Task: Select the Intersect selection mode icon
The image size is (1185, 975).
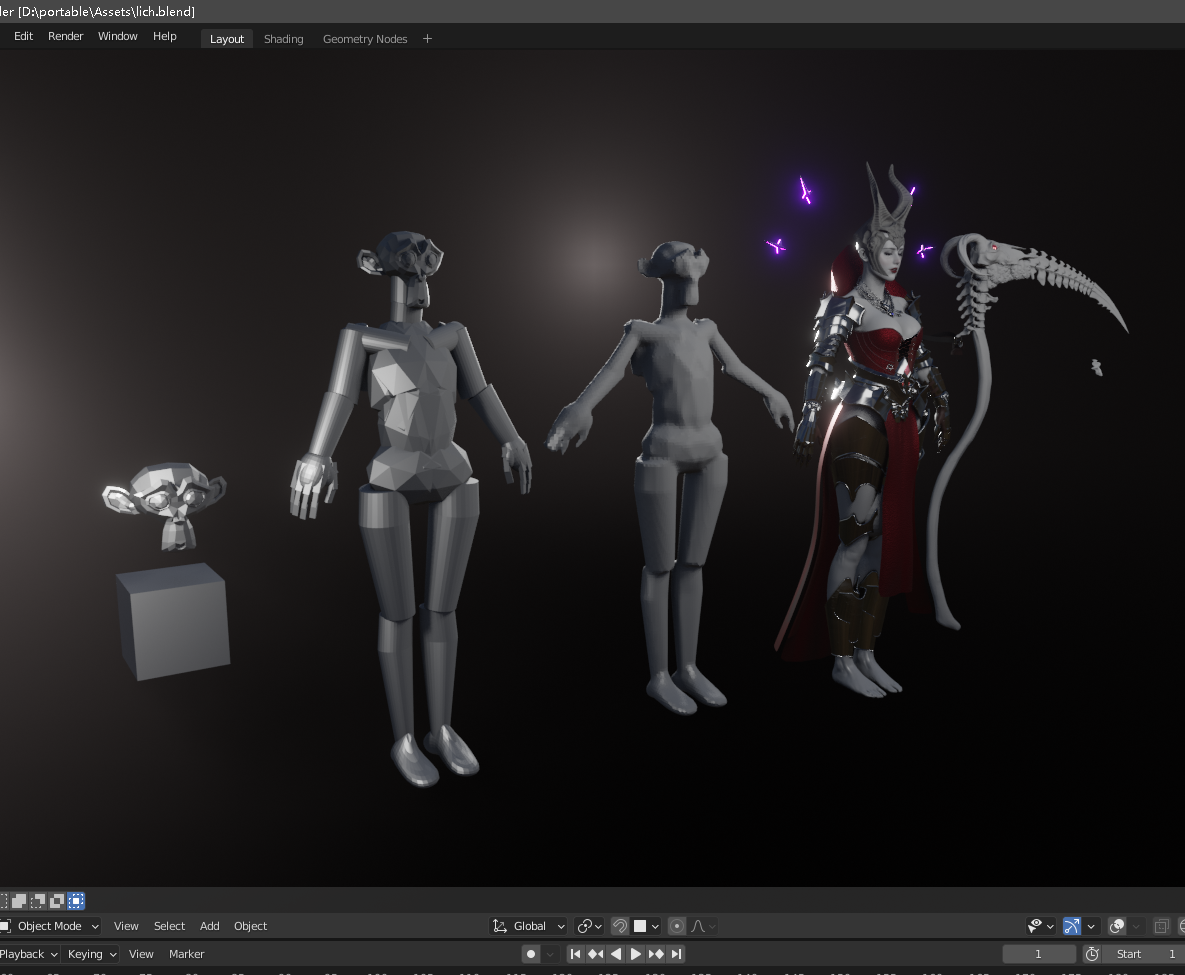Action: [x=76, y=901]
